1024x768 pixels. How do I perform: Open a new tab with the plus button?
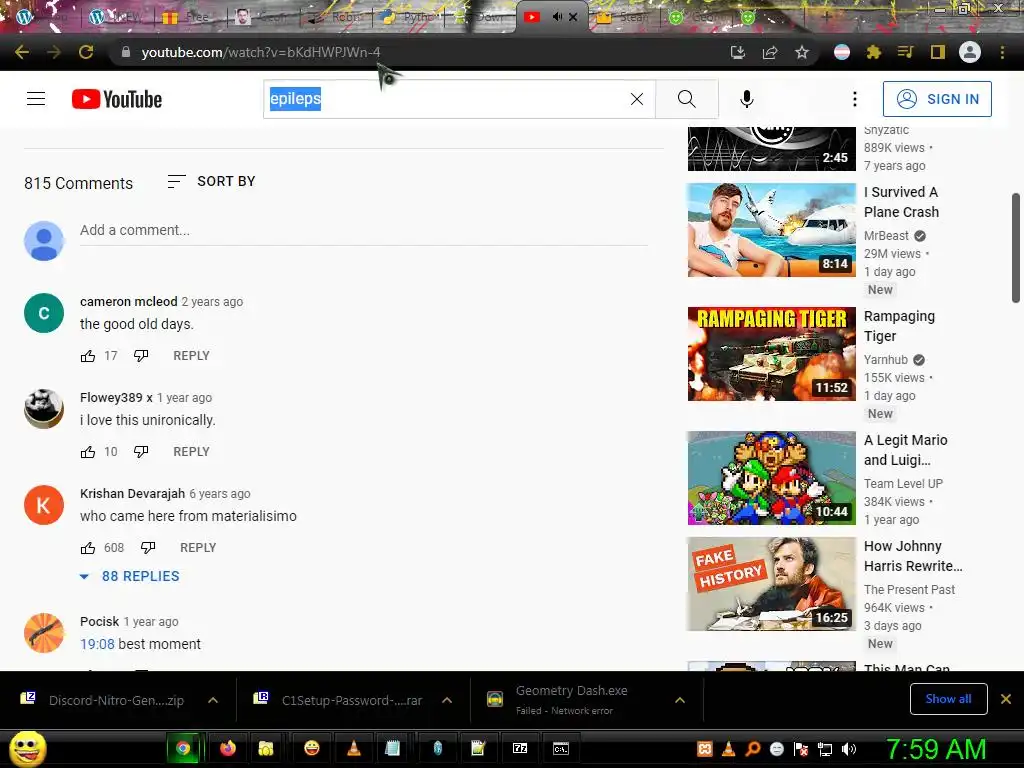click(825, 17)
